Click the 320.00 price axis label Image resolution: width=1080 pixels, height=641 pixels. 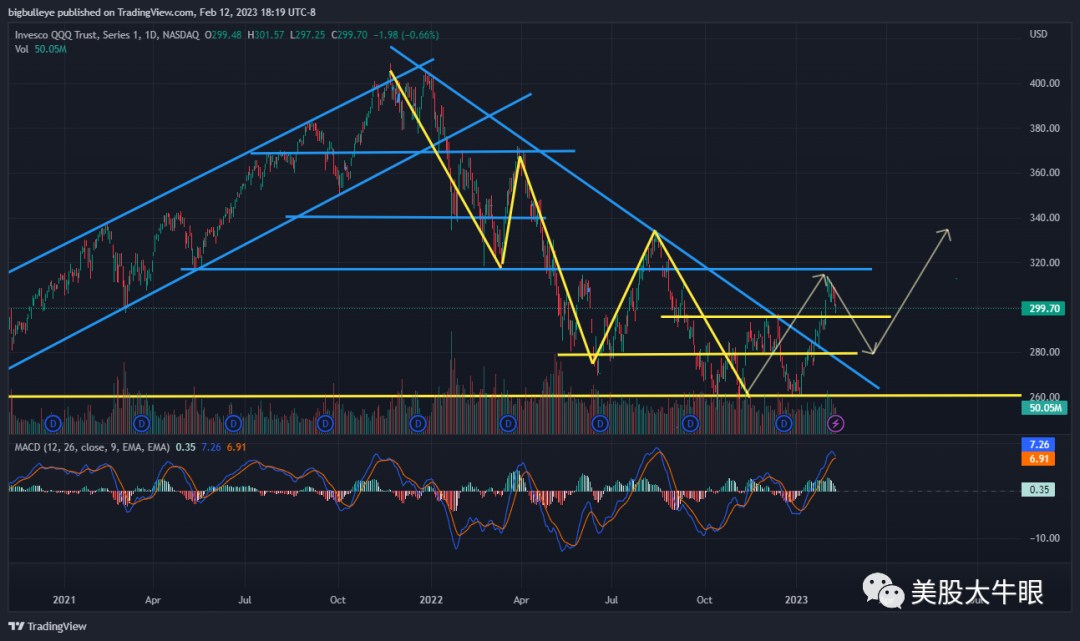pyautogui.click(x=1044, y=262)
